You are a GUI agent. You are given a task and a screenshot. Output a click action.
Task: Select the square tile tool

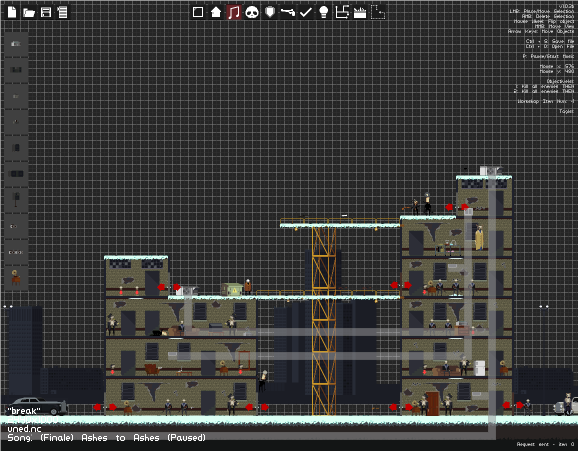pyautogui.click(x=198, y=12)
